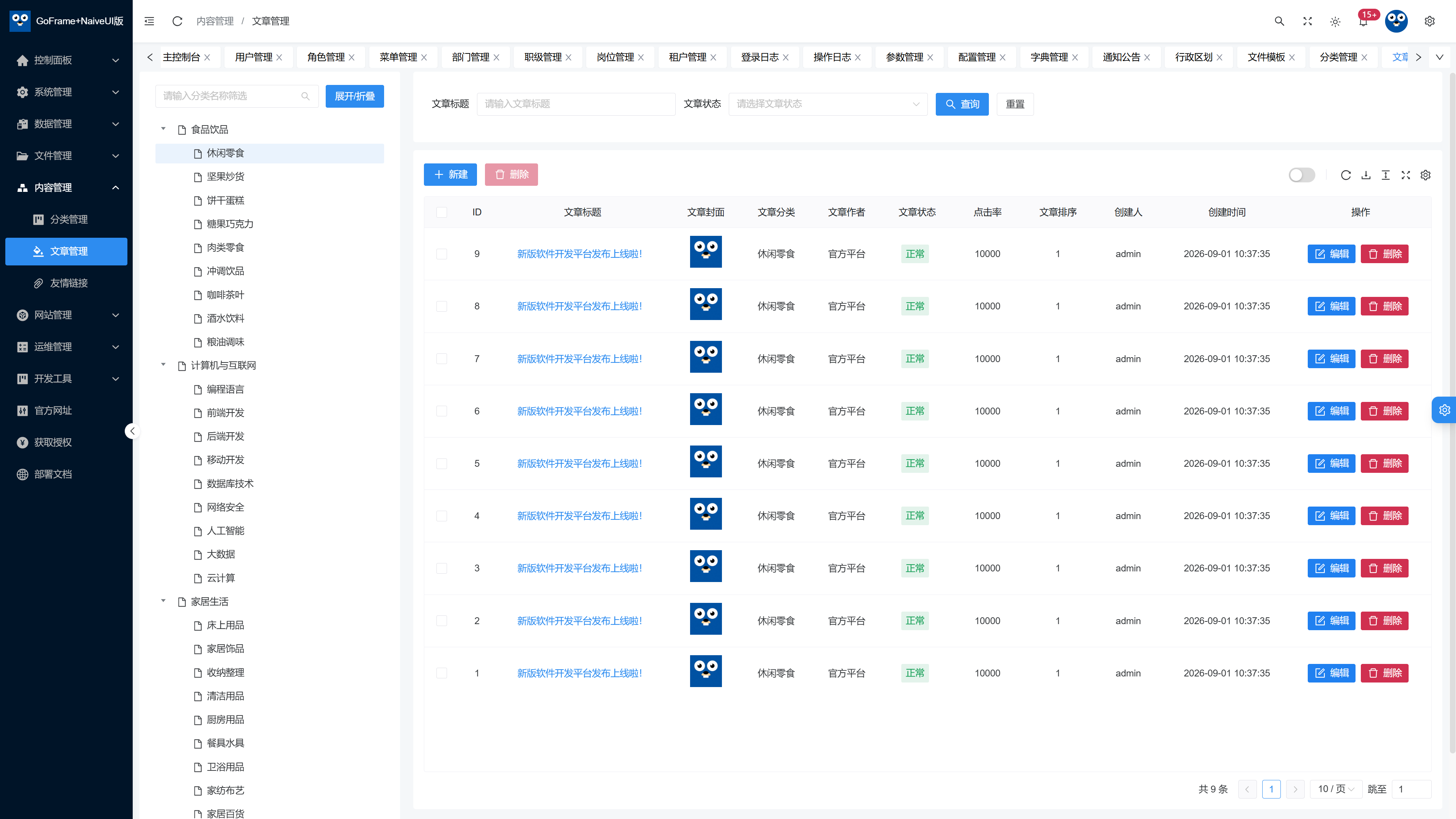
Task: Open 友情链接 in the sidebar
Action: click(x=66, y=283)
